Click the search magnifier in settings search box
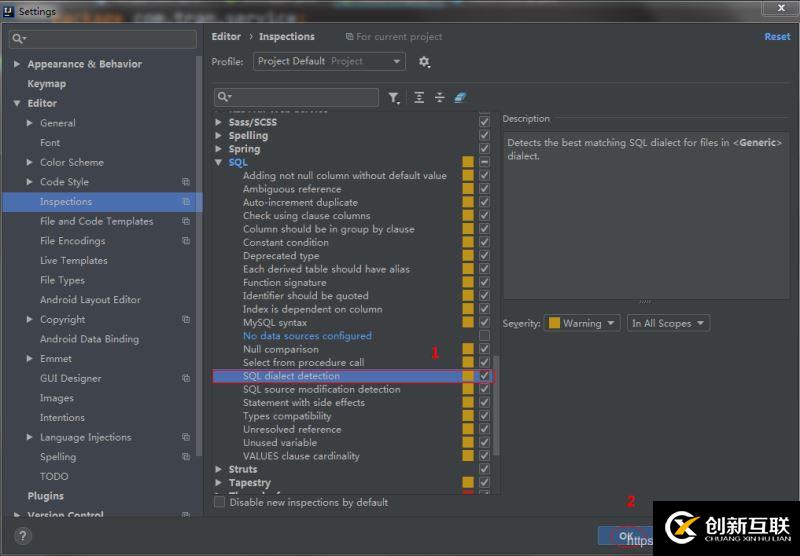Viewport: 800px width, 556px height. 19,38
